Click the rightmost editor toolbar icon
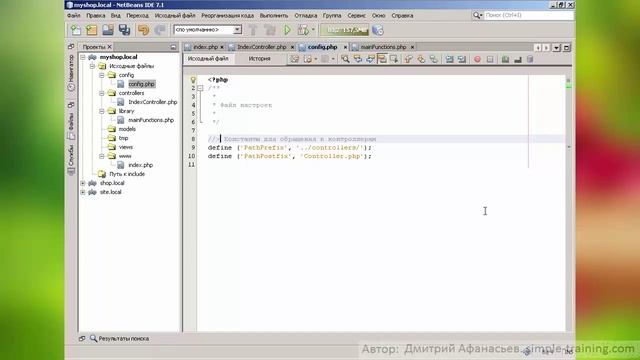The width and height of the screenshot is (640, 360). point(530,59)
